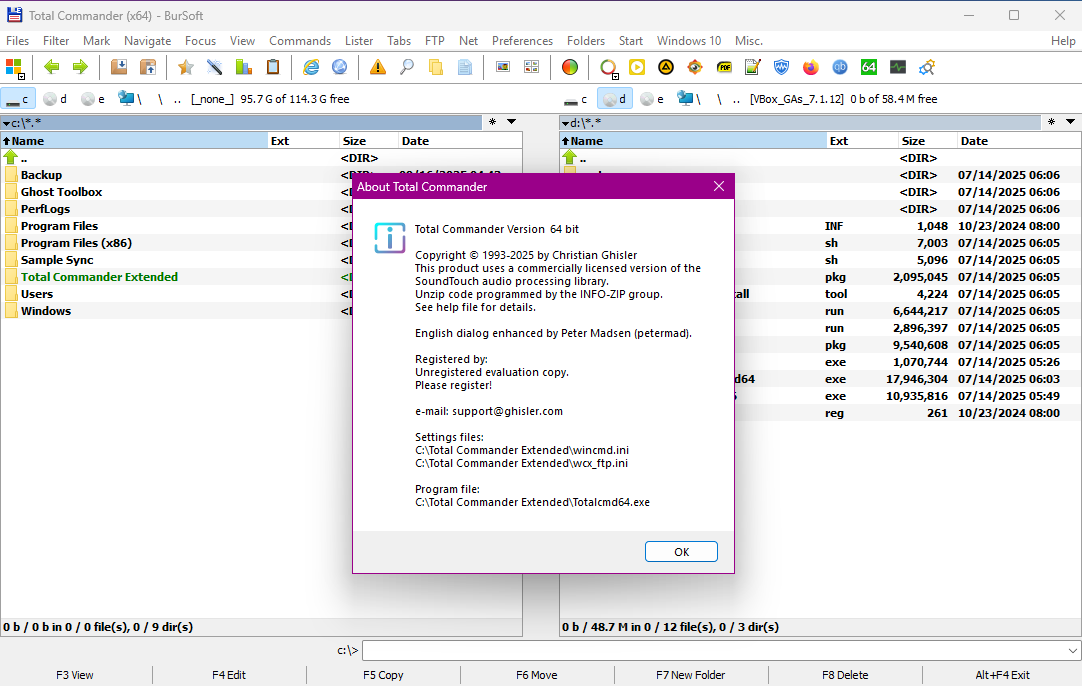Screen dimensions: 1082x686
Task: Open search with the magnifying glass icon
Action: click(407, 67)
